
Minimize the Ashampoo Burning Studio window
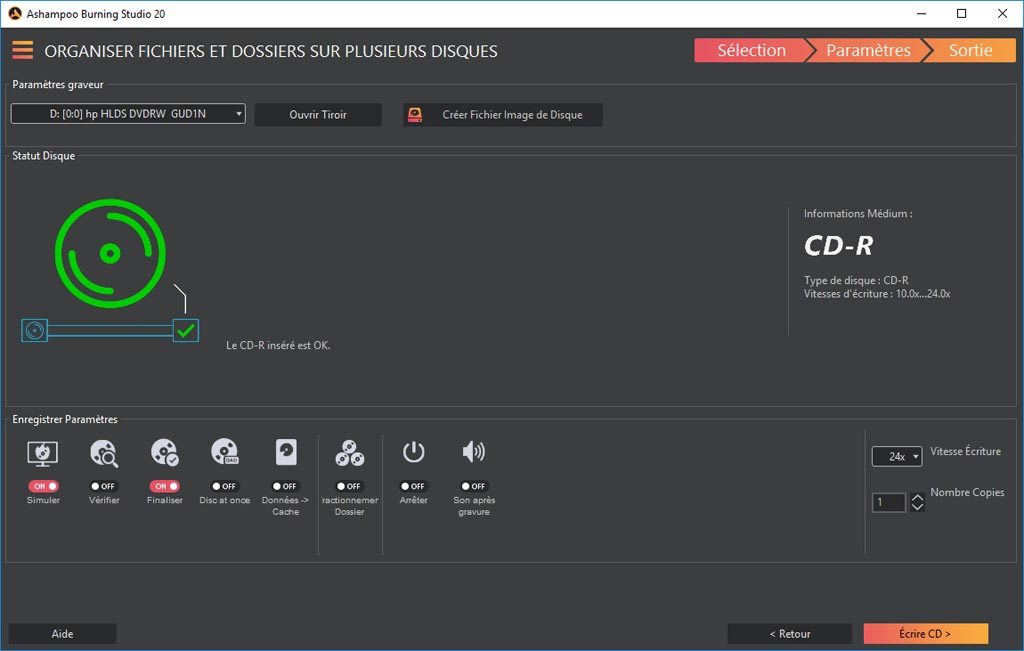tap(921, 14)
